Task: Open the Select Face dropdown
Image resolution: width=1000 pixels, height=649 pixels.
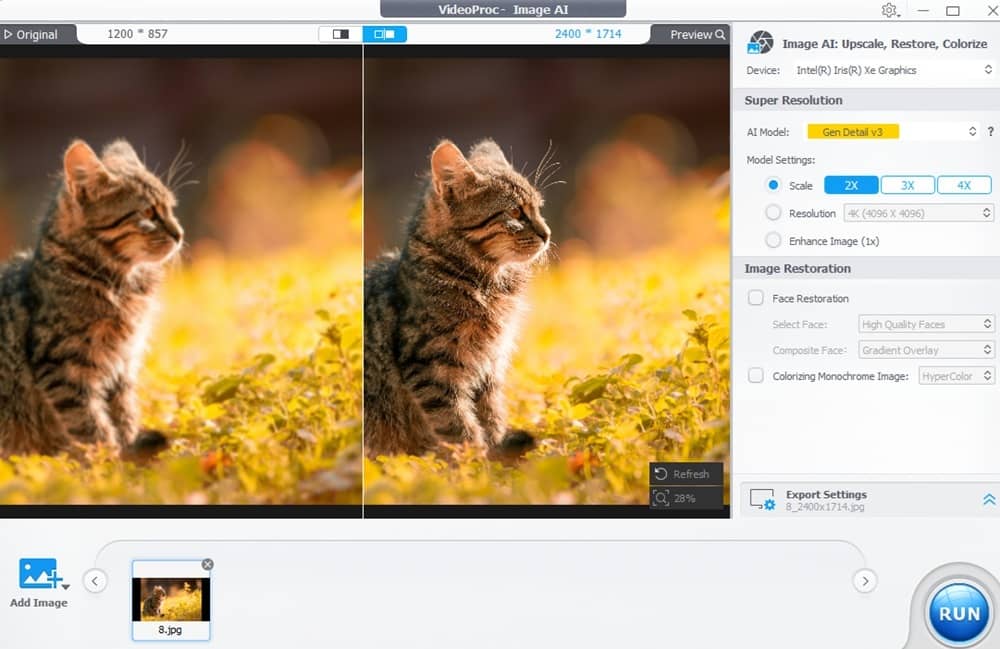Action: click(x=925, y=323)
